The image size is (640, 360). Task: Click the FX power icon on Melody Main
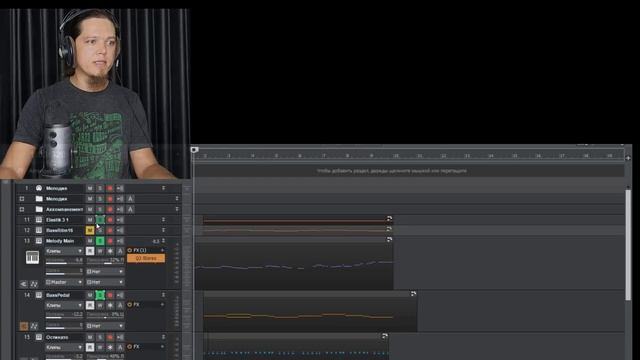(x=130, y=250)
